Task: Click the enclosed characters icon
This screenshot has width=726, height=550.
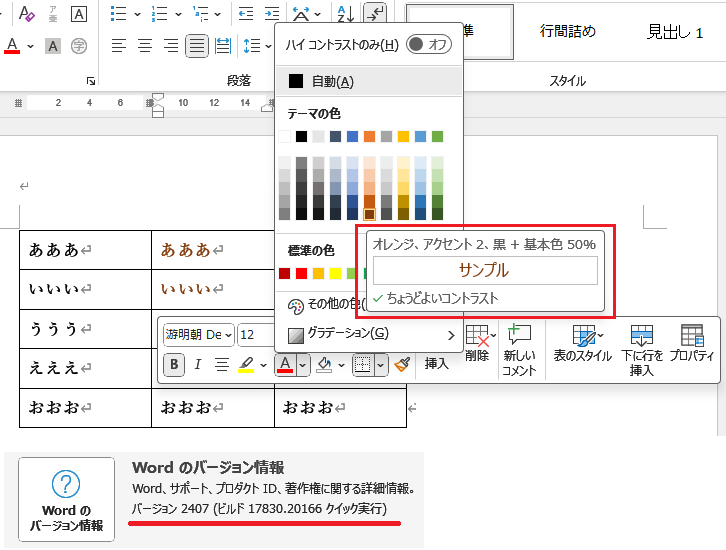Action: (x=79, y=46)
